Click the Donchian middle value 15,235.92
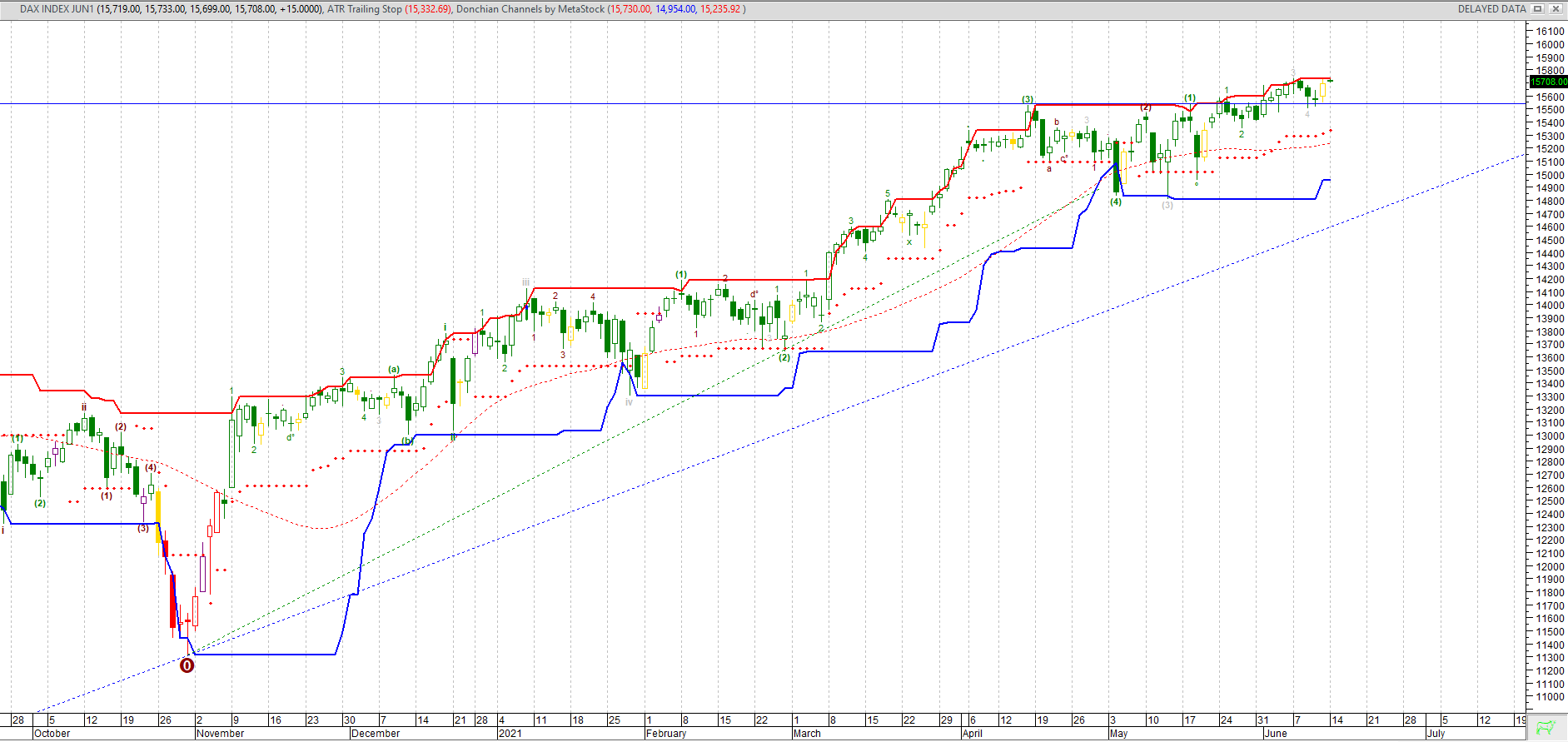The height and width of the screenshot is (742, 1568). 720,9
